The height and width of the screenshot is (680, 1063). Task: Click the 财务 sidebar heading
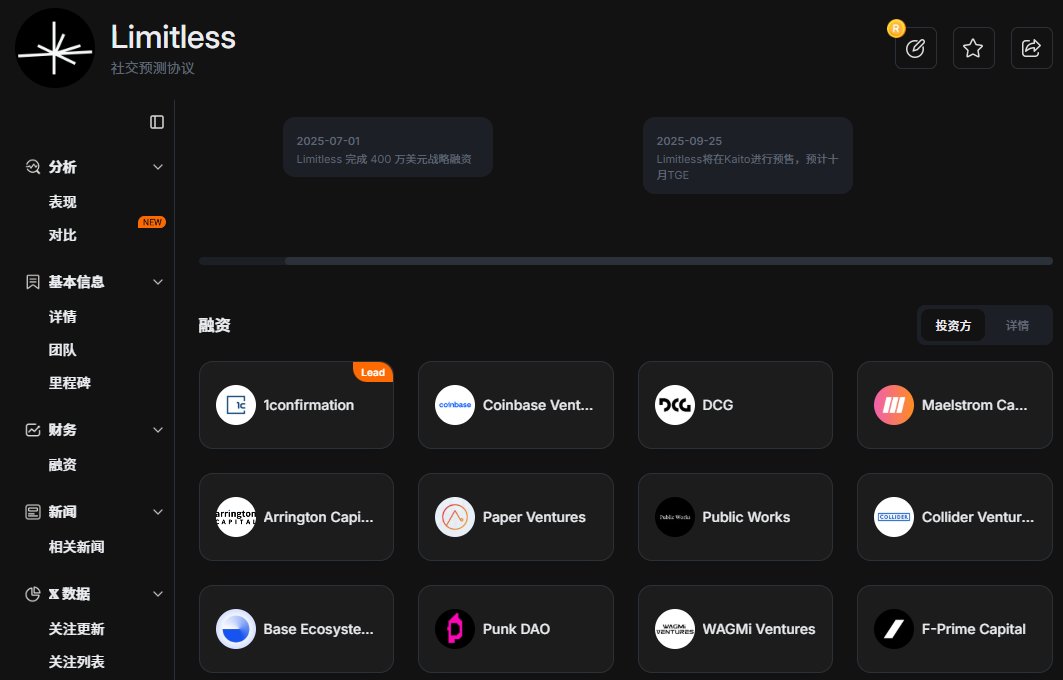62,430
